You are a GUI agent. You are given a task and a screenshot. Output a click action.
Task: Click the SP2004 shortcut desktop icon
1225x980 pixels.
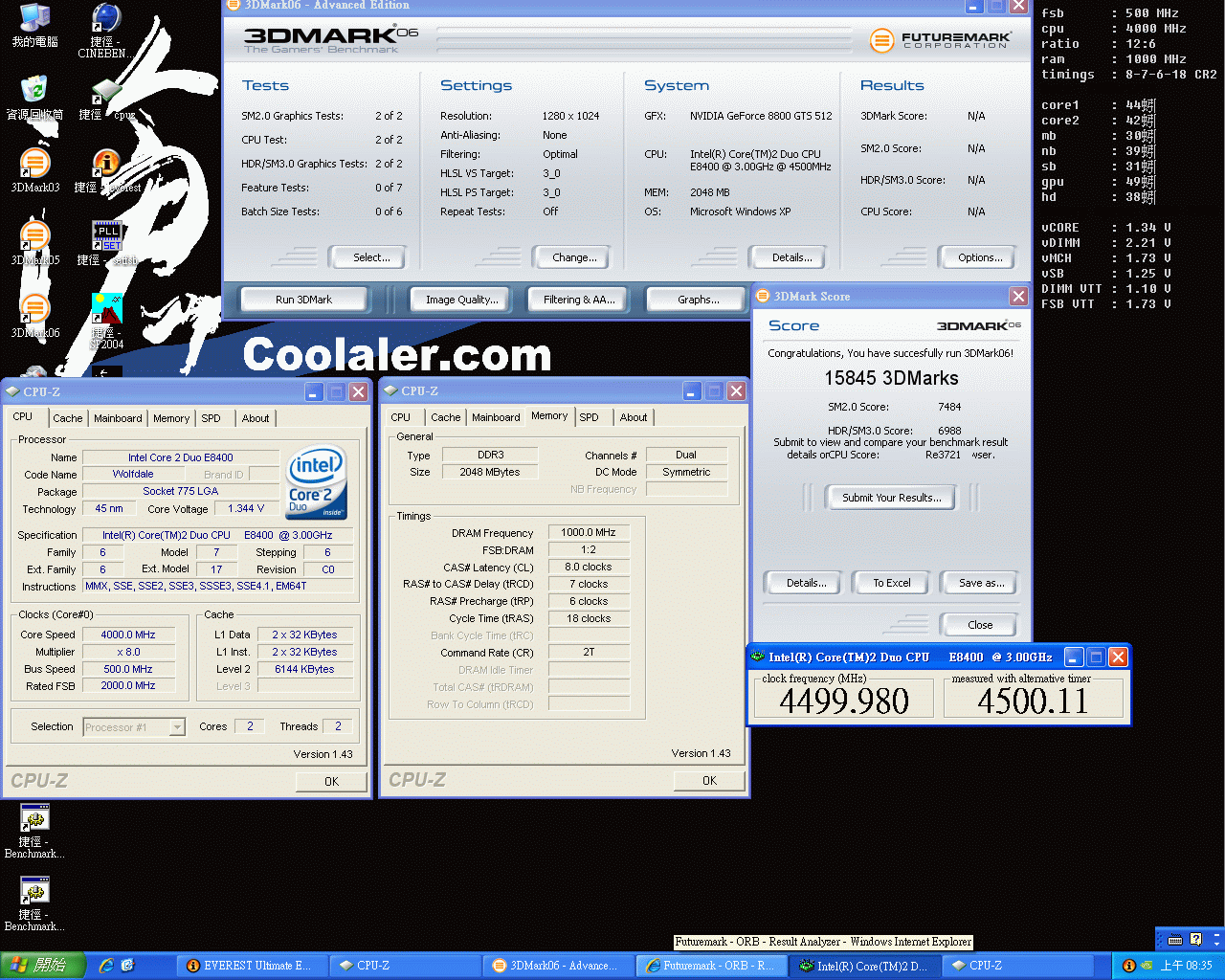click(x=106, y=321)
